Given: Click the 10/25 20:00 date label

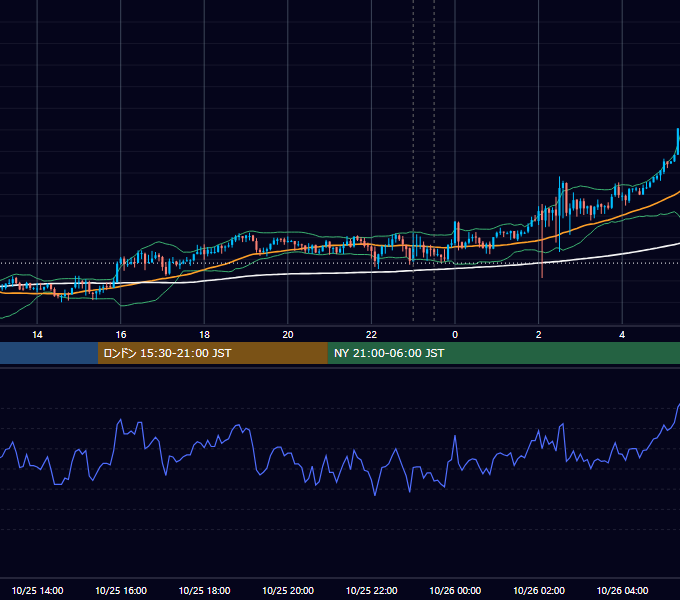Looking at the screenshot, I should [x=288, y=590].
